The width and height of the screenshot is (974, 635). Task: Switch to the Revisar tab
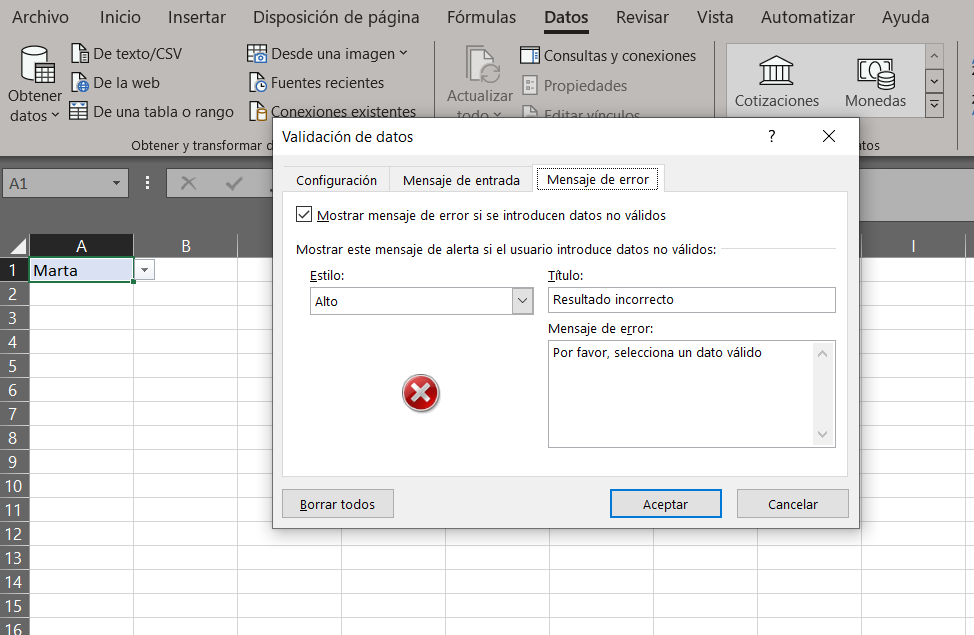coord(642,17)
